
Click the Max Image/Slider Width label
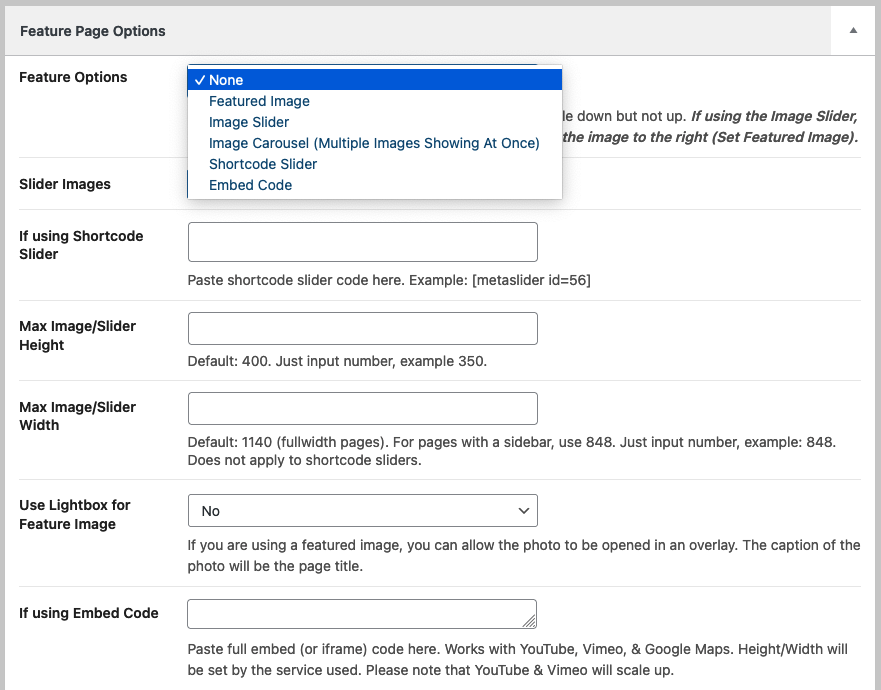(78, 416)
